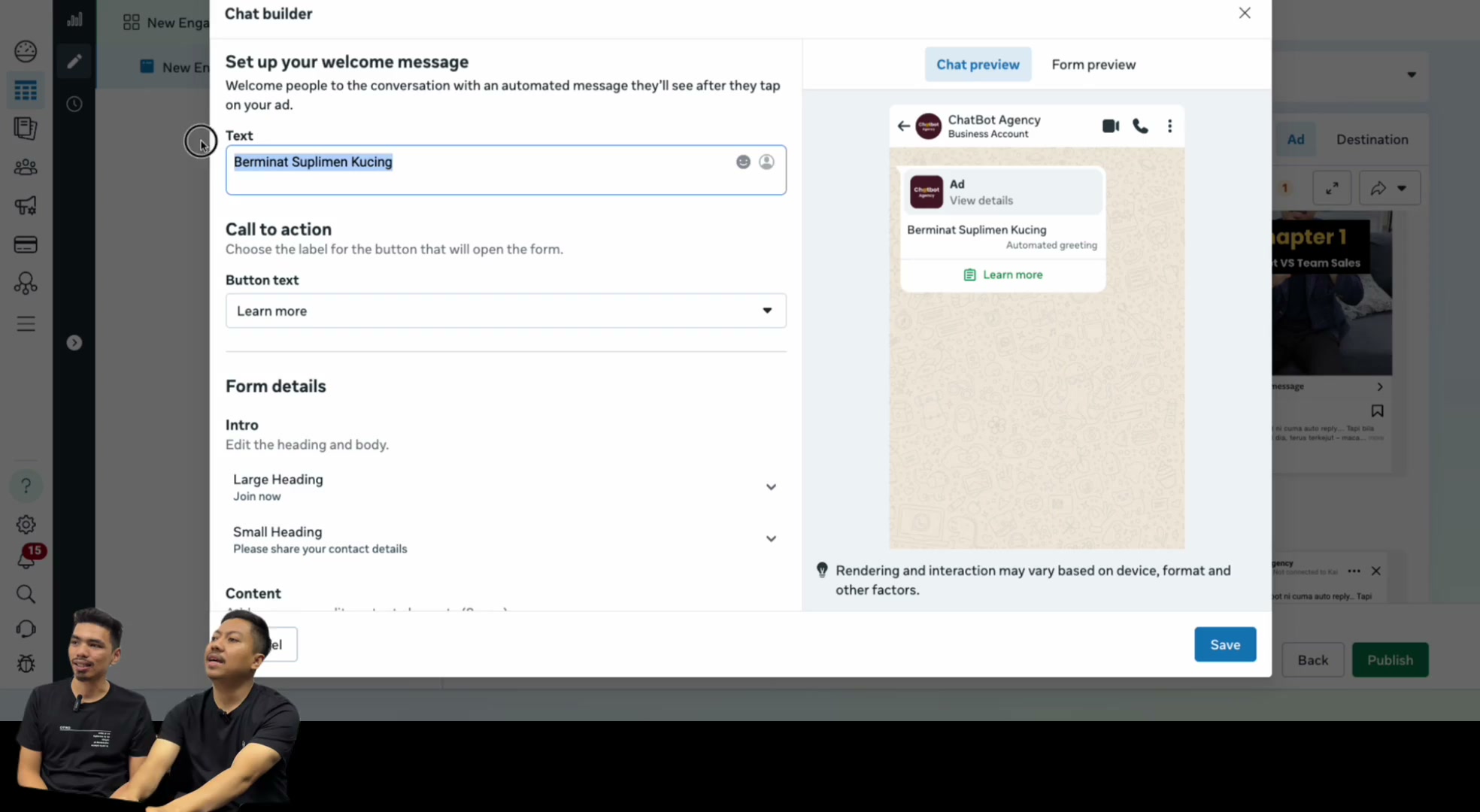
Task: Select the Ad tab in background panel
Action: [1295, 139]
